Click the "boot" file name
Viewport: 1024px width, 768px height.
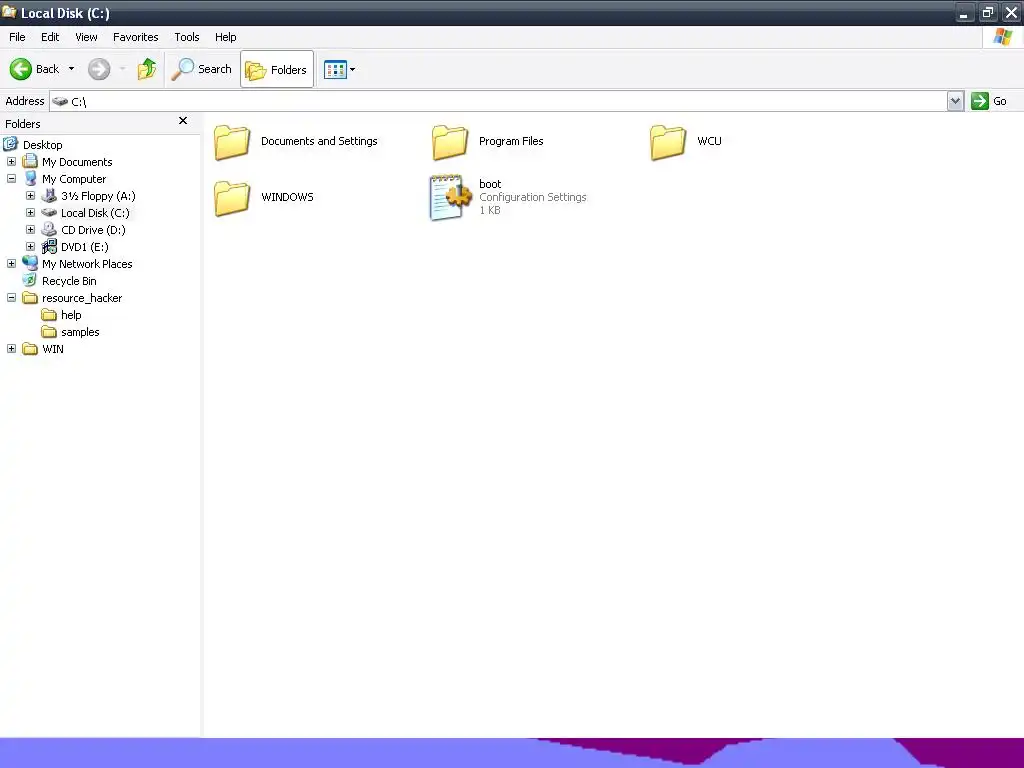(490, 184)
